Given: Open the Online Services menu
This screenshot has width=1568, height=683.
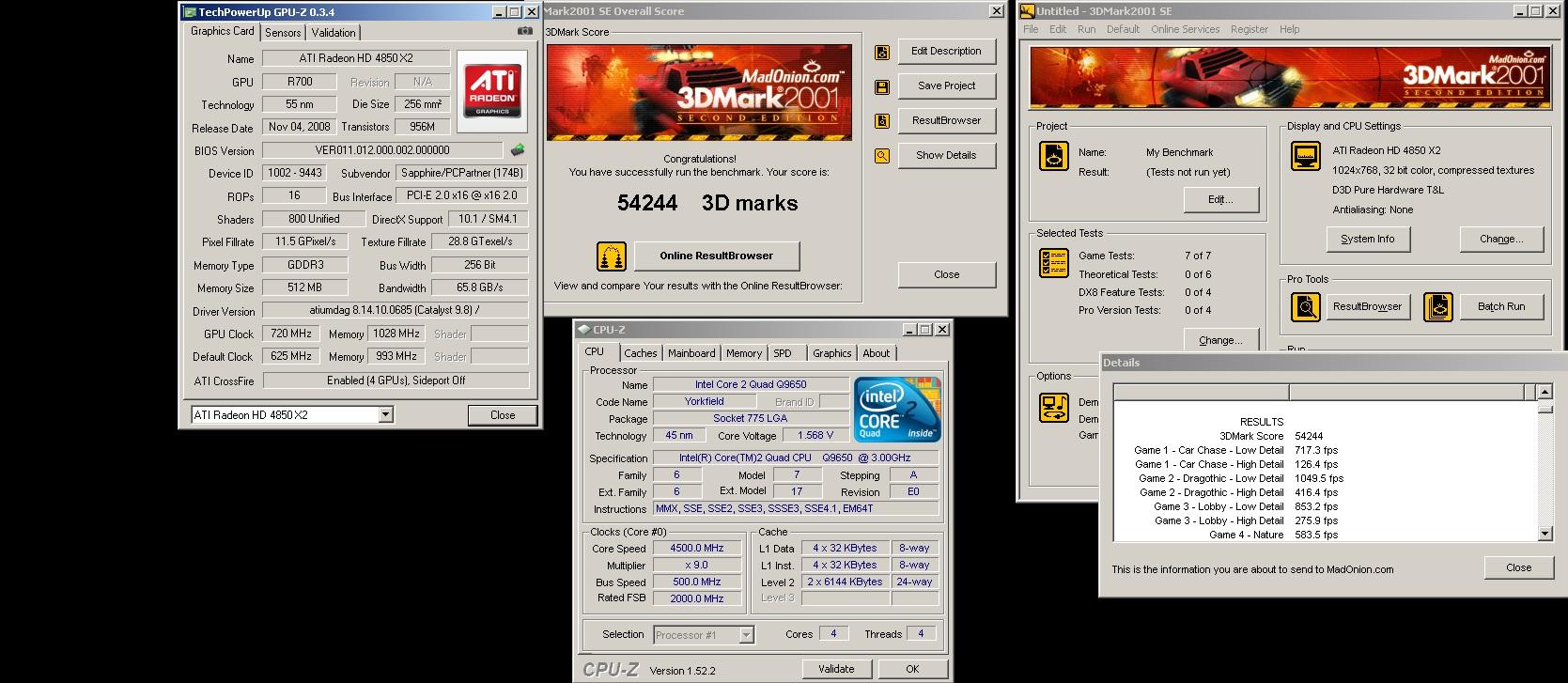Looking at the screenshot, I should pos(1186,29).
